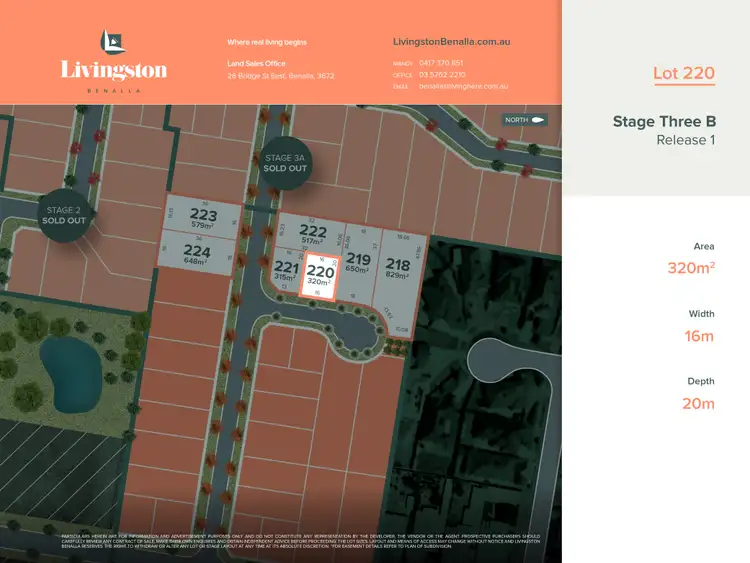Click the North compass indicator

click(524, 120)
